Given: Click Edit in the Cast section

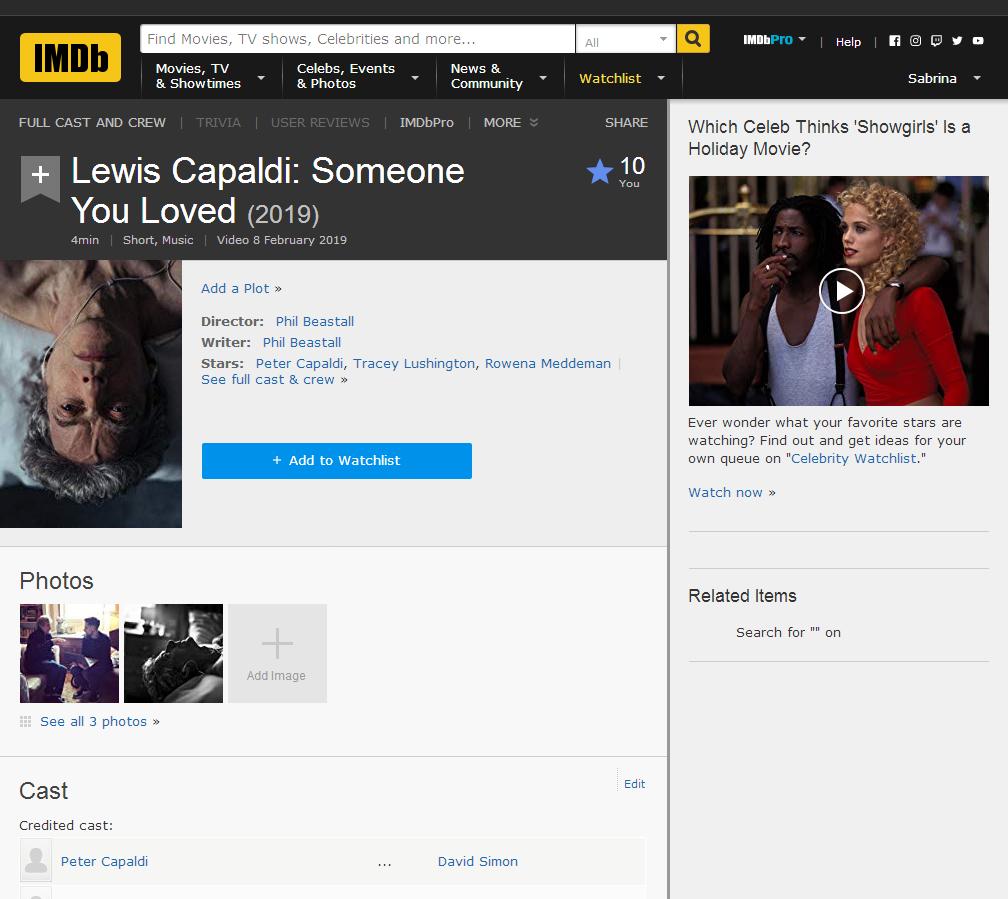Looking at the screenshot, I should (634, 784).
